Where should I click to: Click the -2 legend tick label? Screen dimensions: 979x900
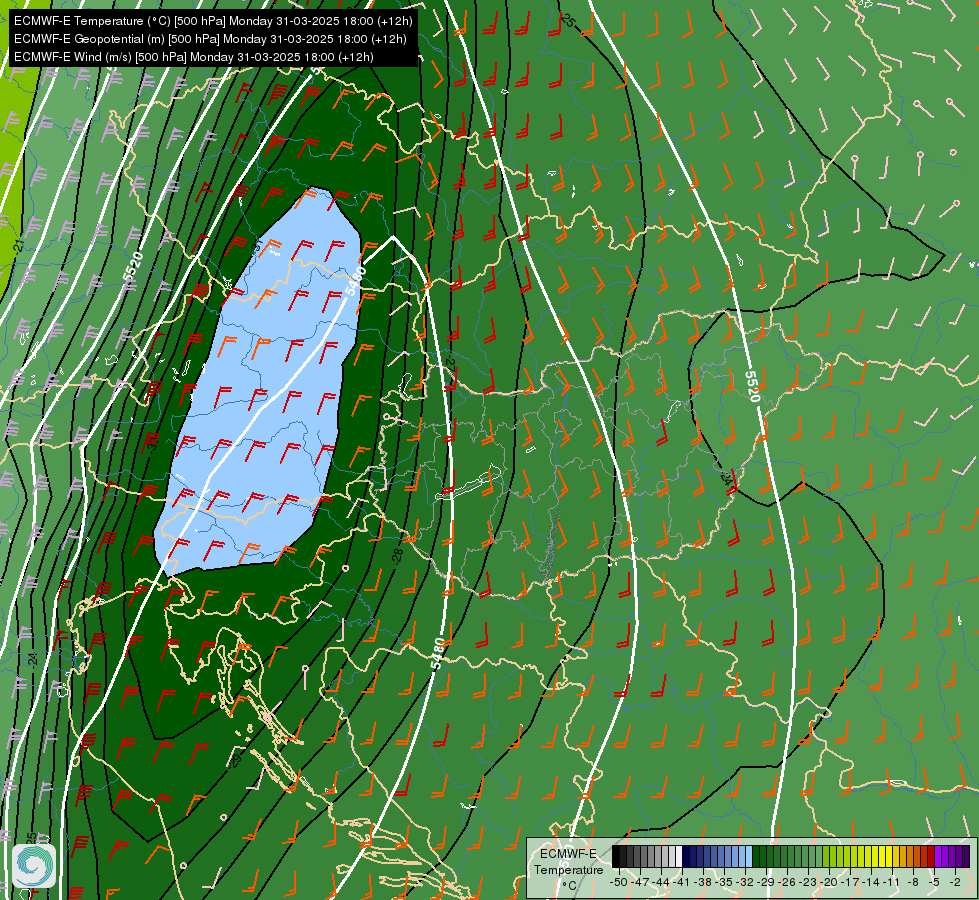click(955, 882)
